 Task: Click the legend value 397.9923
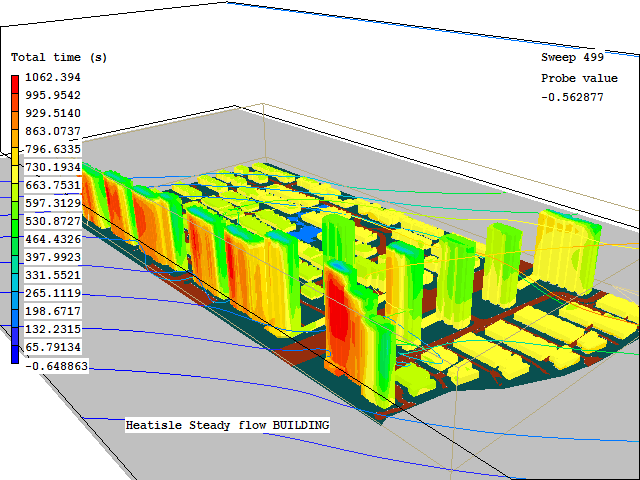[52, 257]
